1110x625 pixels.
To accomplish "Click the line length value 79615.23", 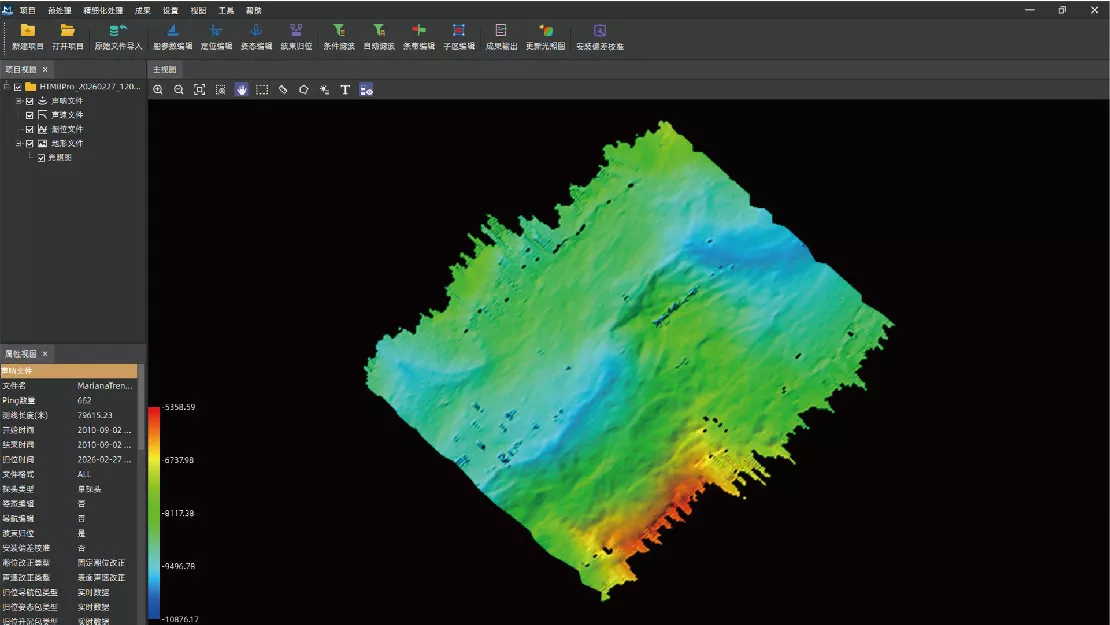I will 95,415.
